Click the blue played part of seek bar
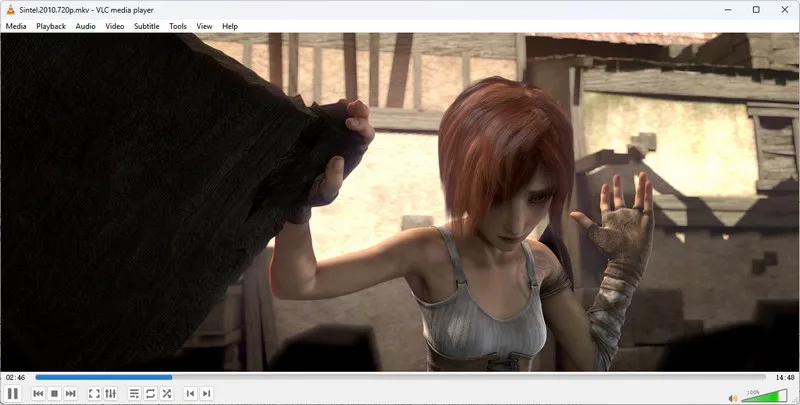 (x=104, y=377)
